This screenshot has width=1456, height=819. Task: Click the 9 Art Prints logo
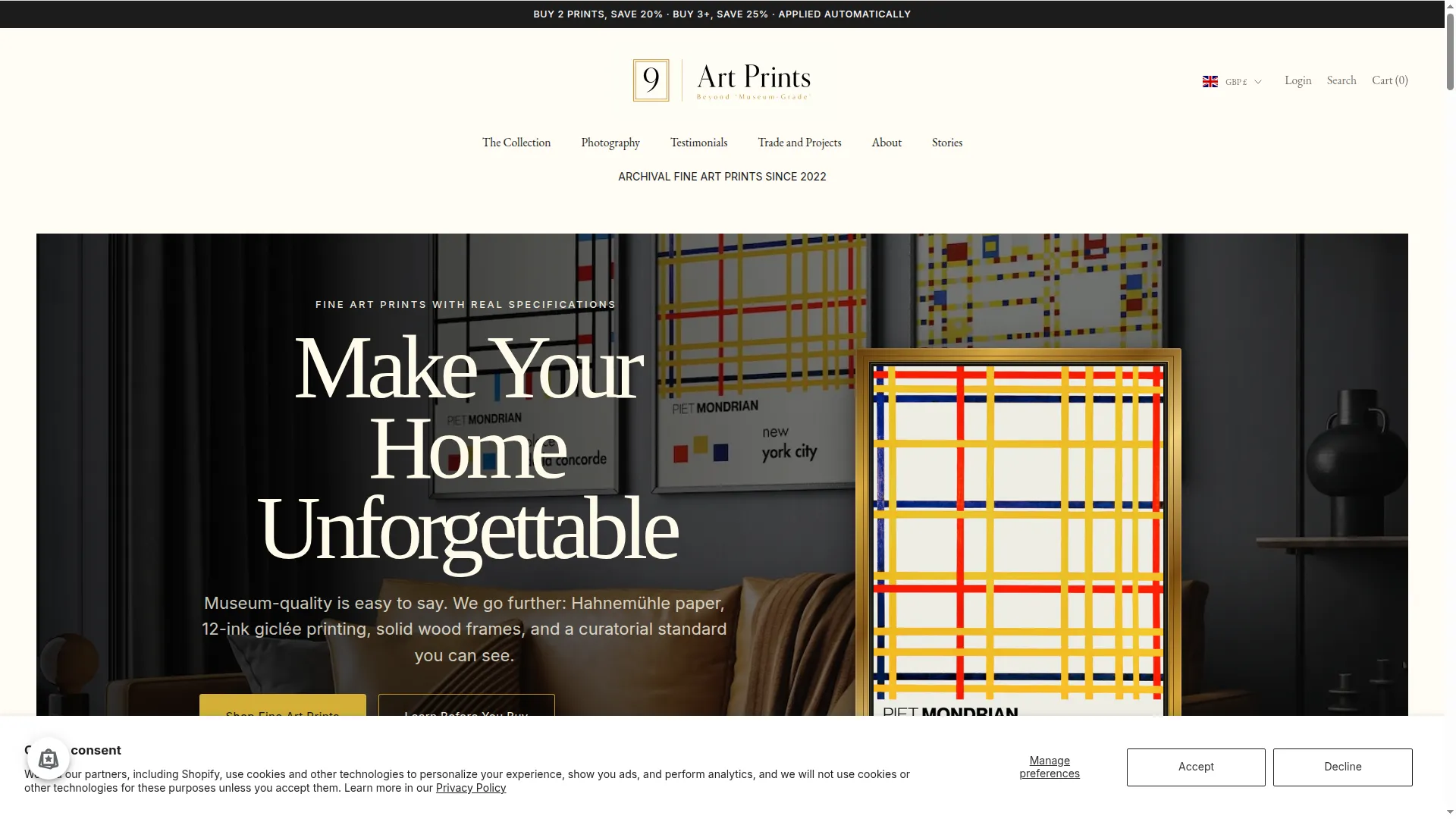[x=722, y=80]
